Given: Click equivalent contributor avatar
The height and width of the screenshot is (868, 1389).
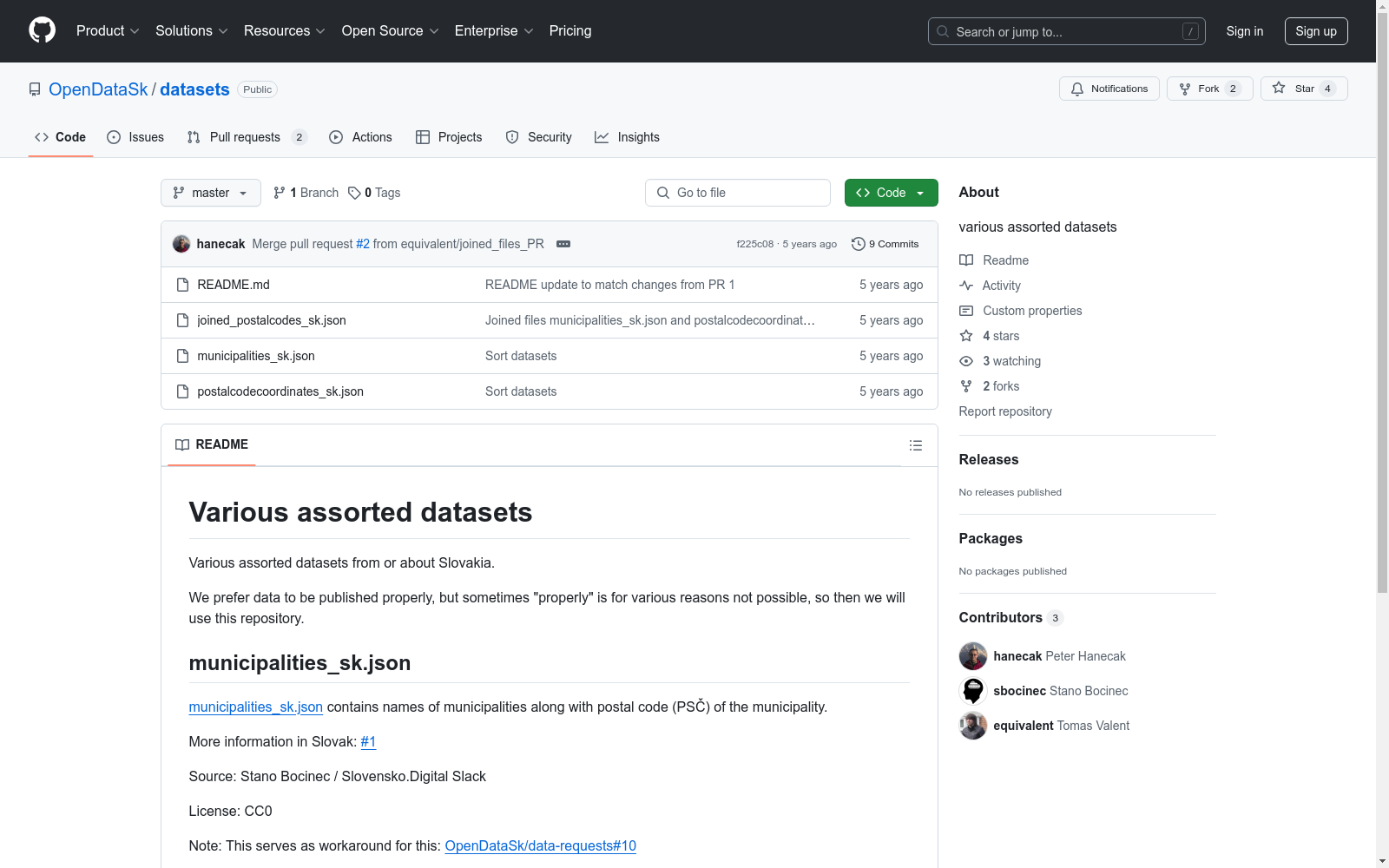Looking at the screenshot, I should 973,726.
